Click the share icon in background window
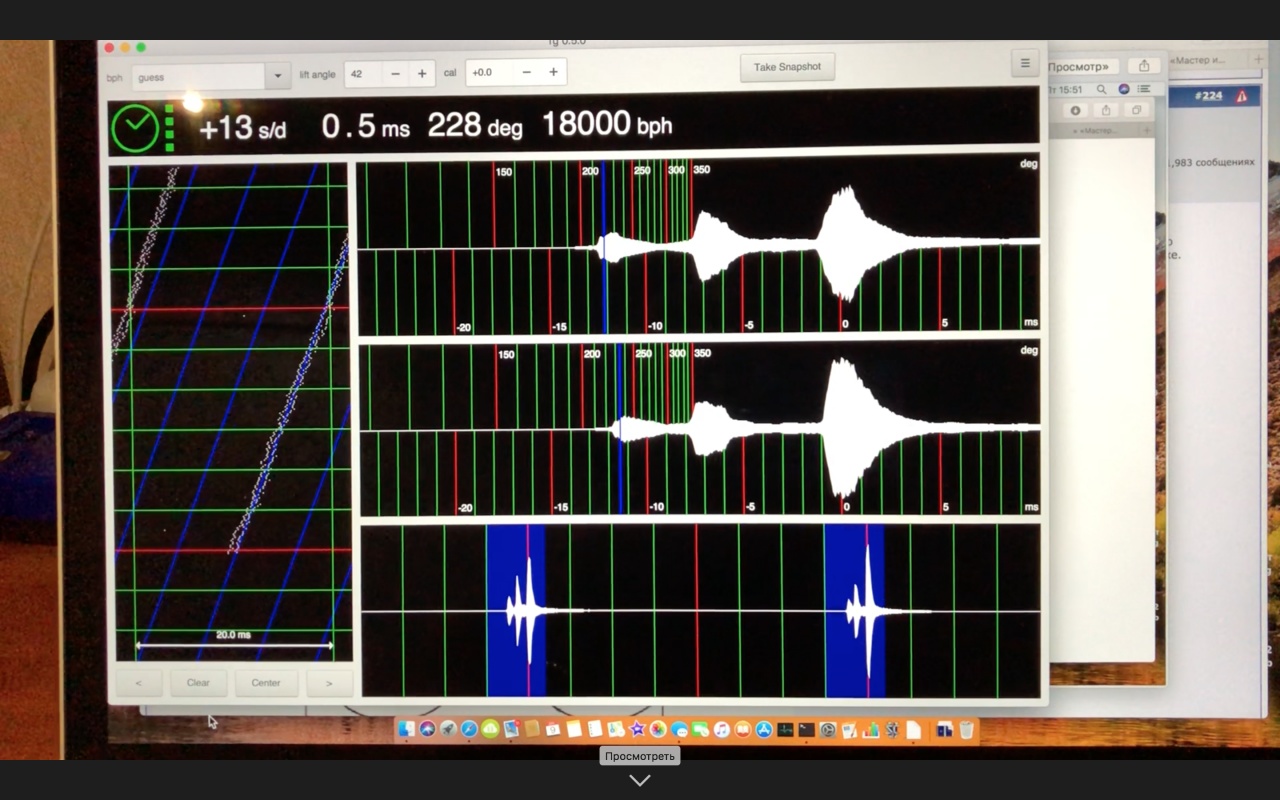1280x800 pixels. point(1144,66)
